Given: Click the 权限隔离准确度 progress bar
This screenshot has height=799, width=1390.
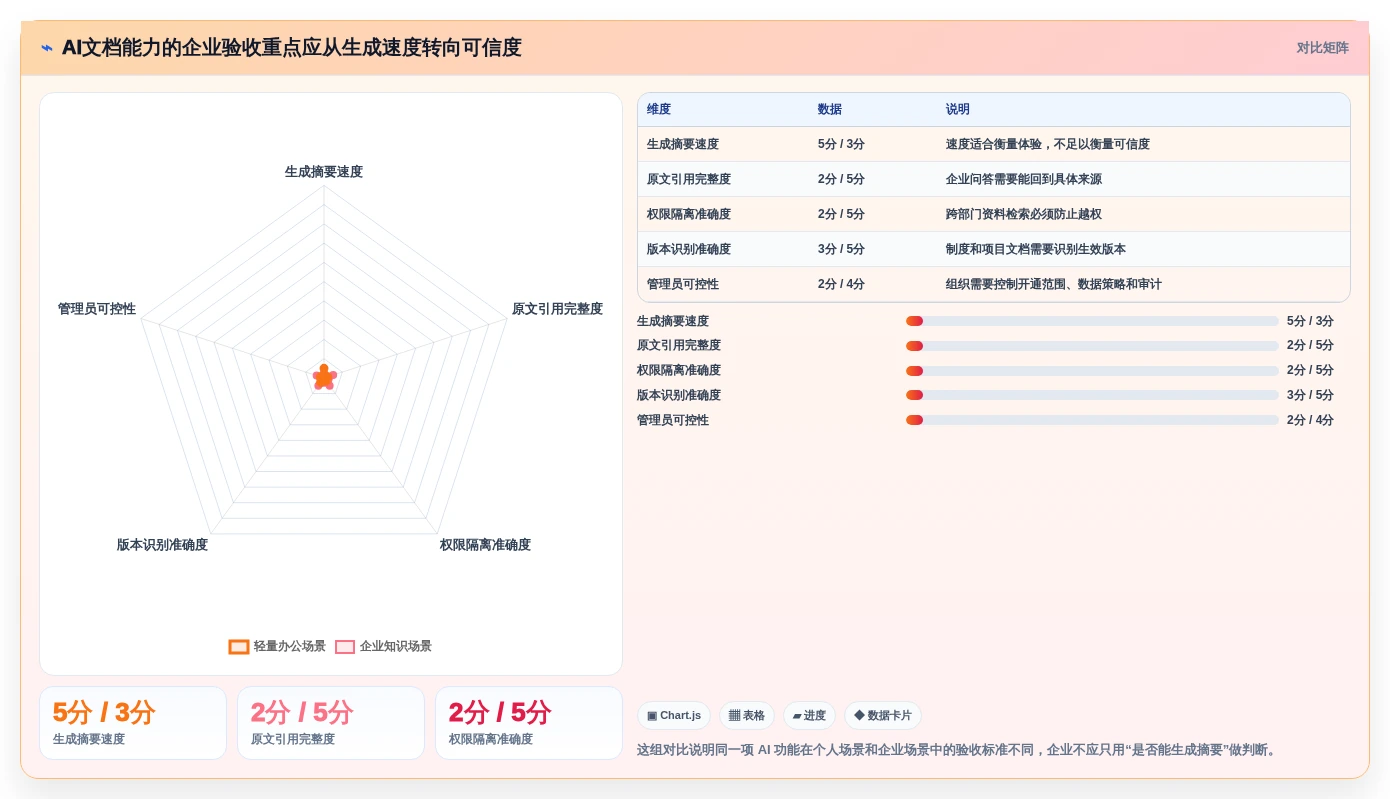Looking at the screenshot, I should point(1092,371).
